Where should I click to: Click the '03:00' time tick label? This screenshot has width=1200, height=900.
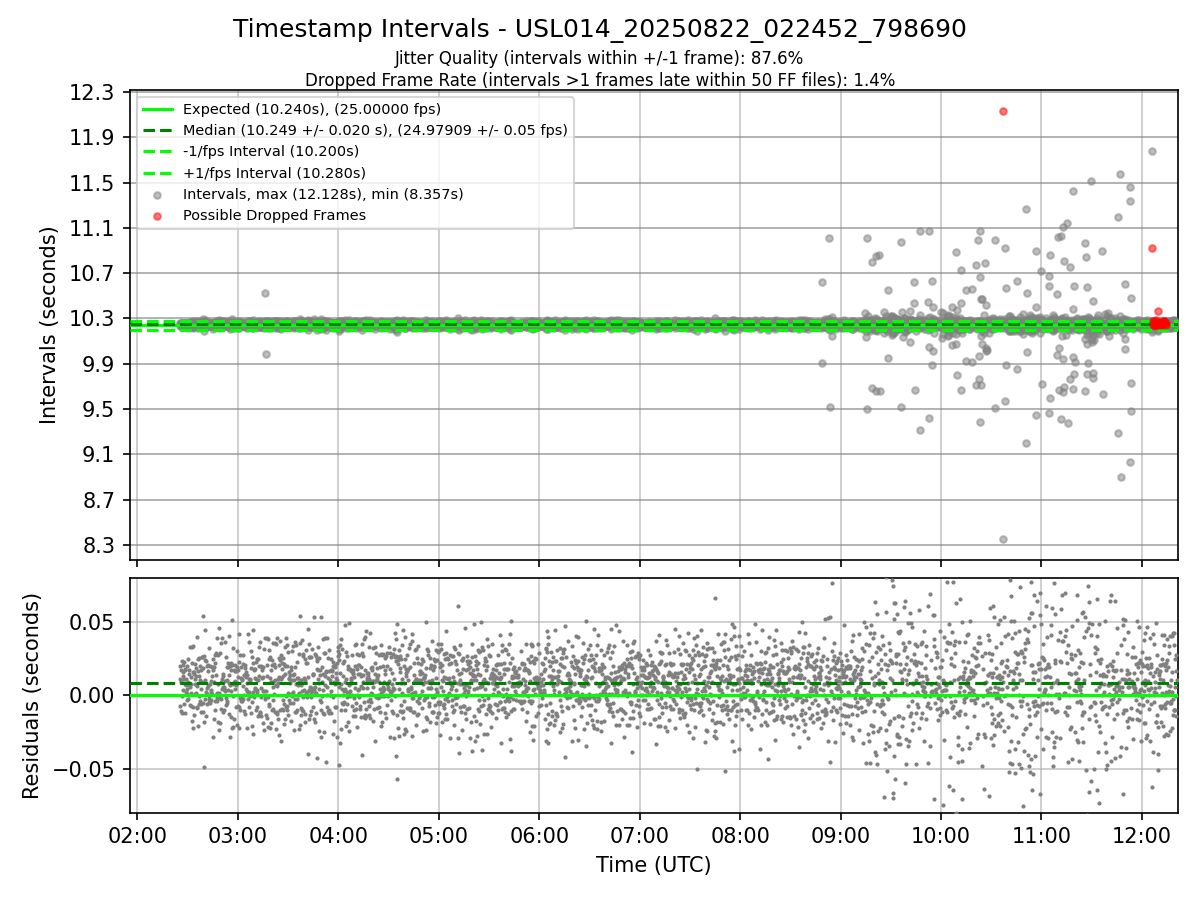click(237, 835)
